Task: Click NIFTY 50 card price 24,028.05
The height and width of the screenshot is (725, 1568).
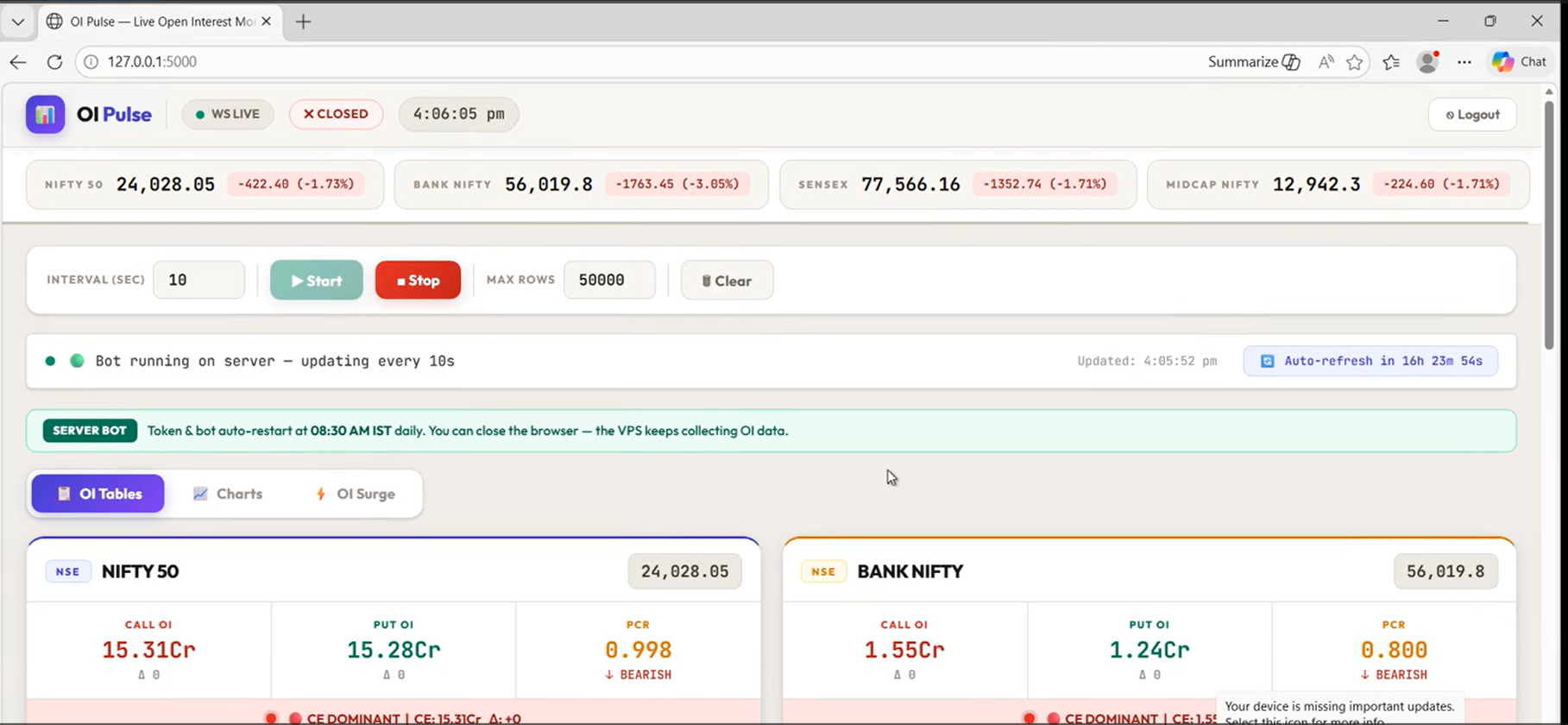Action: pyautogui.click(x=684, y=571)
